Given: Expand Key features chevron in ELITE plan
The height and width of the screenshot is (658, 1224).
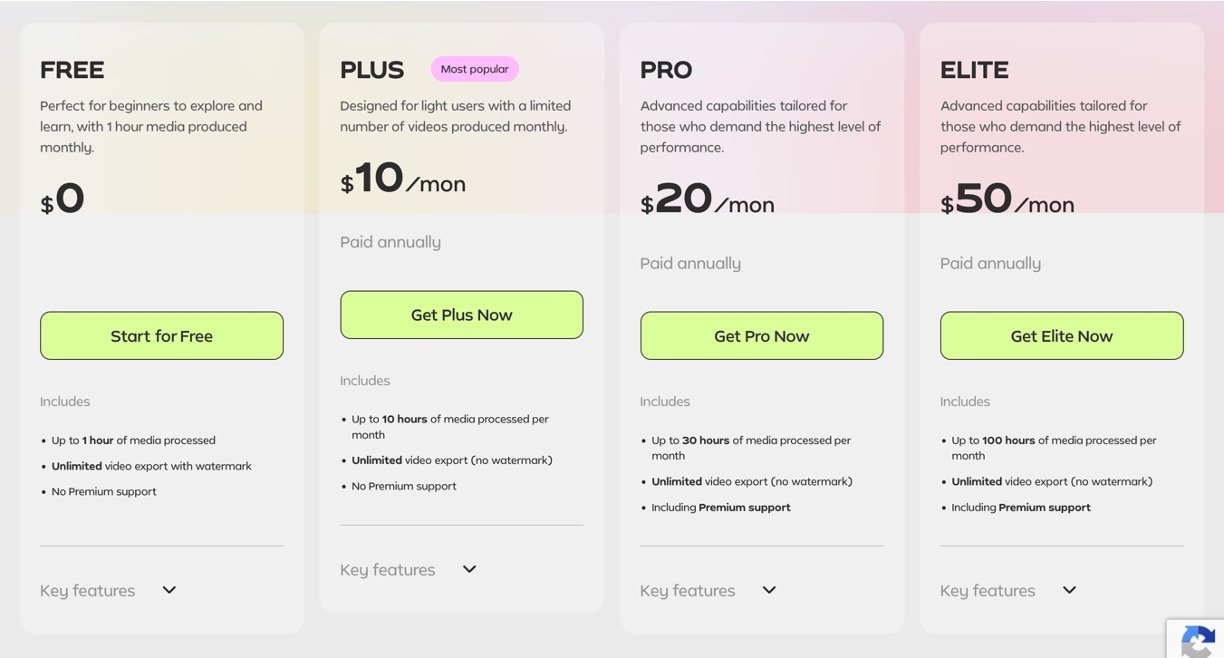Looking at the screenshot, I should [1069, 590].
